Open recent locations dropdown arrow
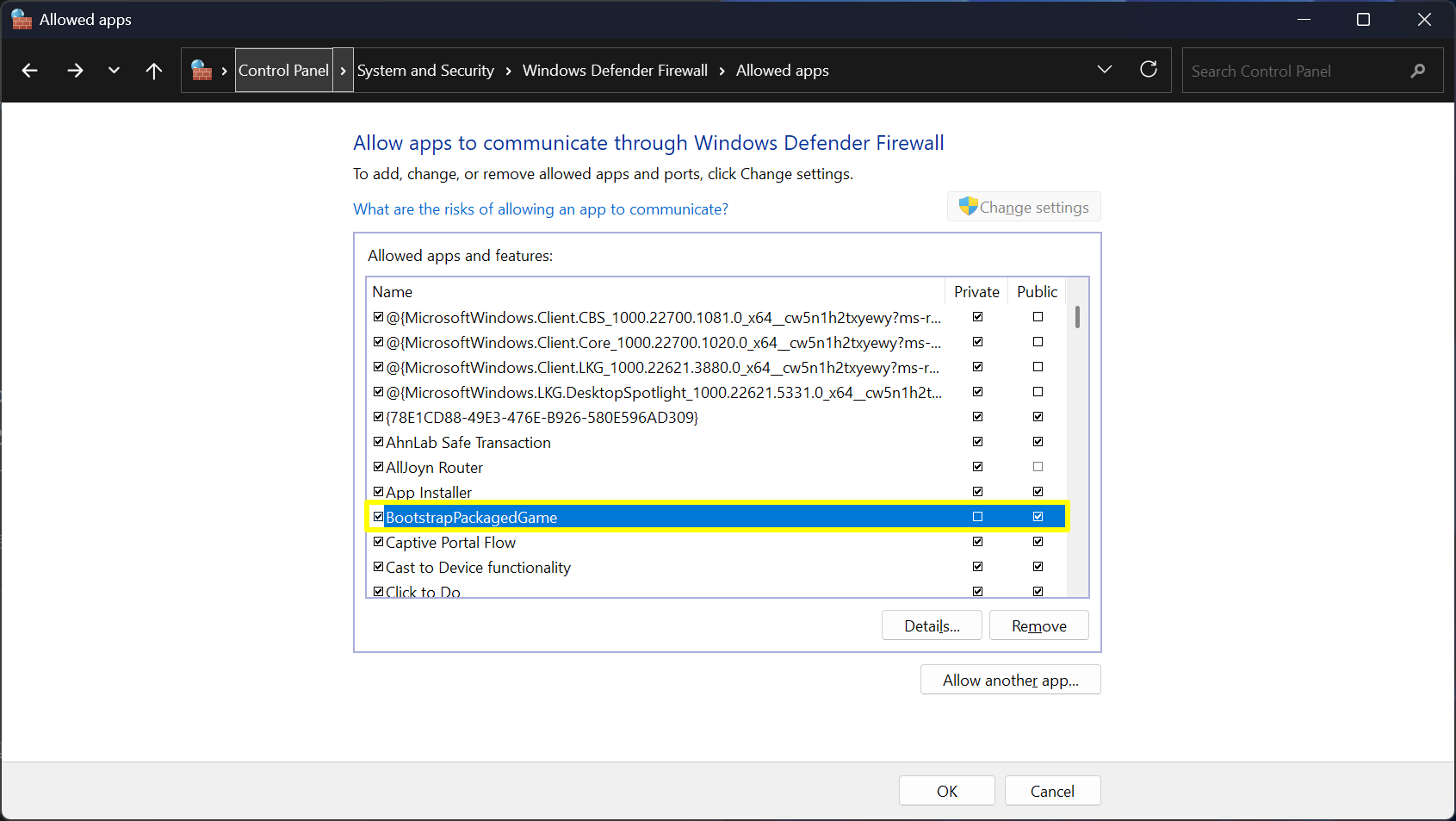This screenshot has width=1456, height=821. click(114, 71)
